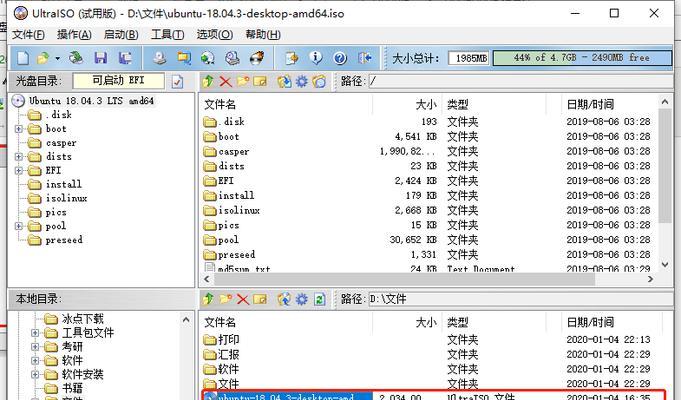Open Help with question mark icon

pos(340,58)
